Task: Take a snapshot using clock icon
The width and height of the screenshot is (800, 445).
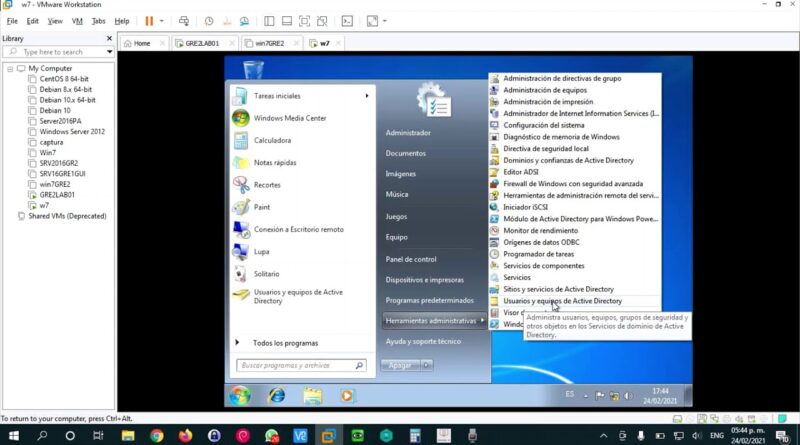Action: tap(209, 21)
